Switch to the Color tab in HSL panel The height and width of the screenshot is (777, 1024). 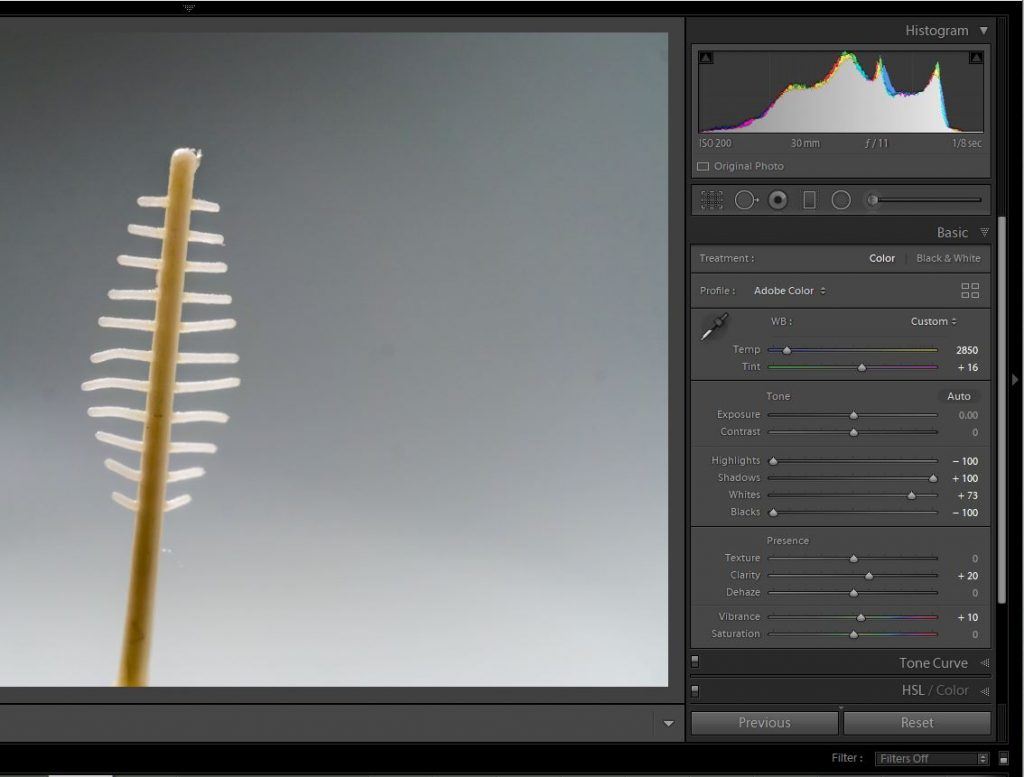coord(952,690)
